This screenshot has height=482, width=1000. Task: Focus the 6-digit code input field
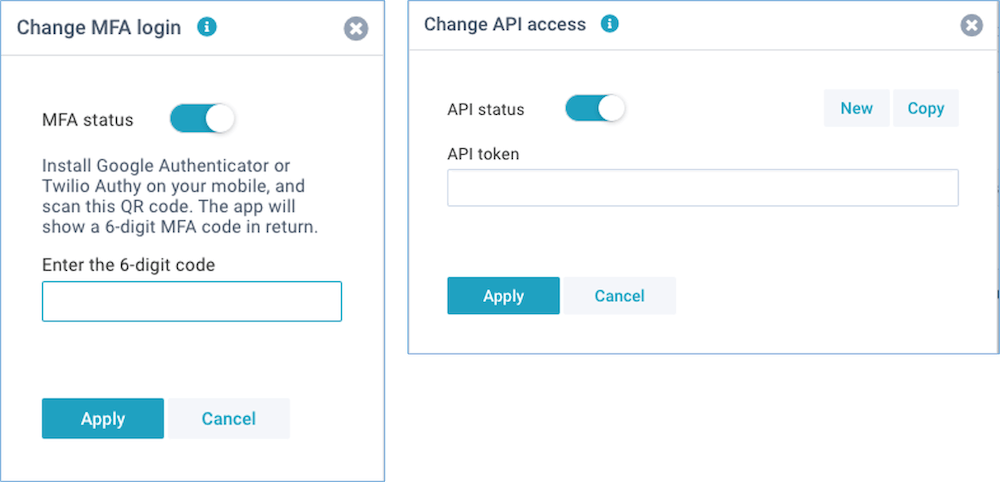tap(192, 301)
